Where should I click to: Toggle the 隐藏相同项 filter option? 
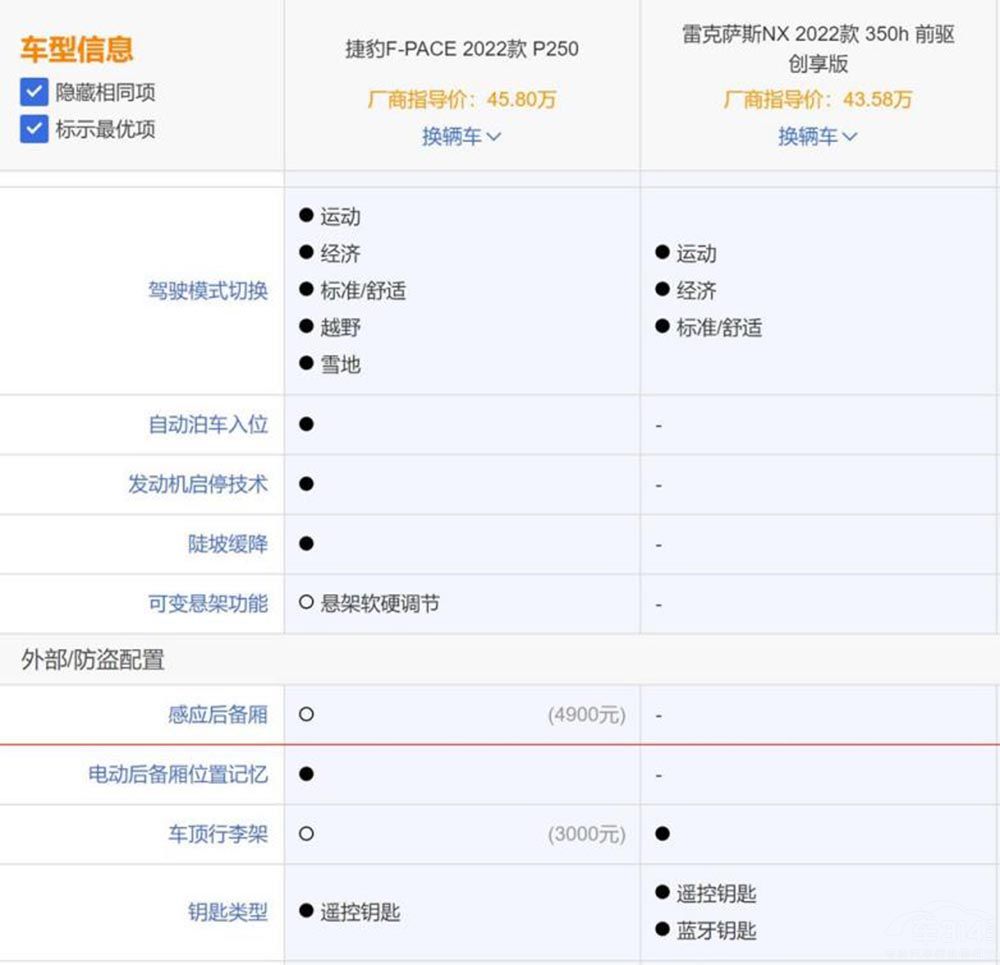[33, 92]
